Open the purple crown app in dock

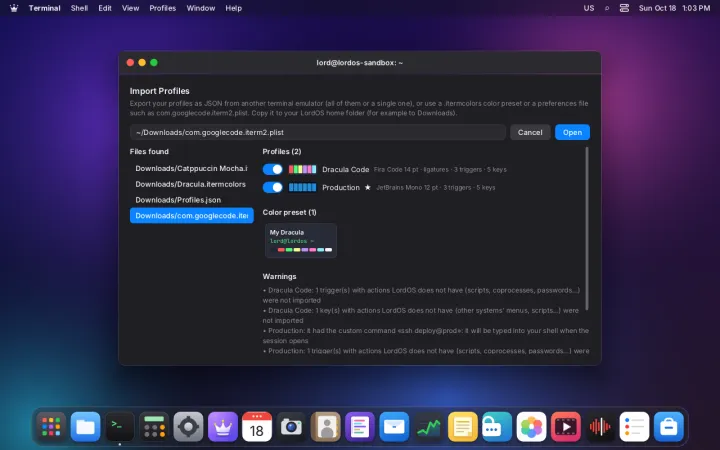pyautogui.click(x=223, y=427)
